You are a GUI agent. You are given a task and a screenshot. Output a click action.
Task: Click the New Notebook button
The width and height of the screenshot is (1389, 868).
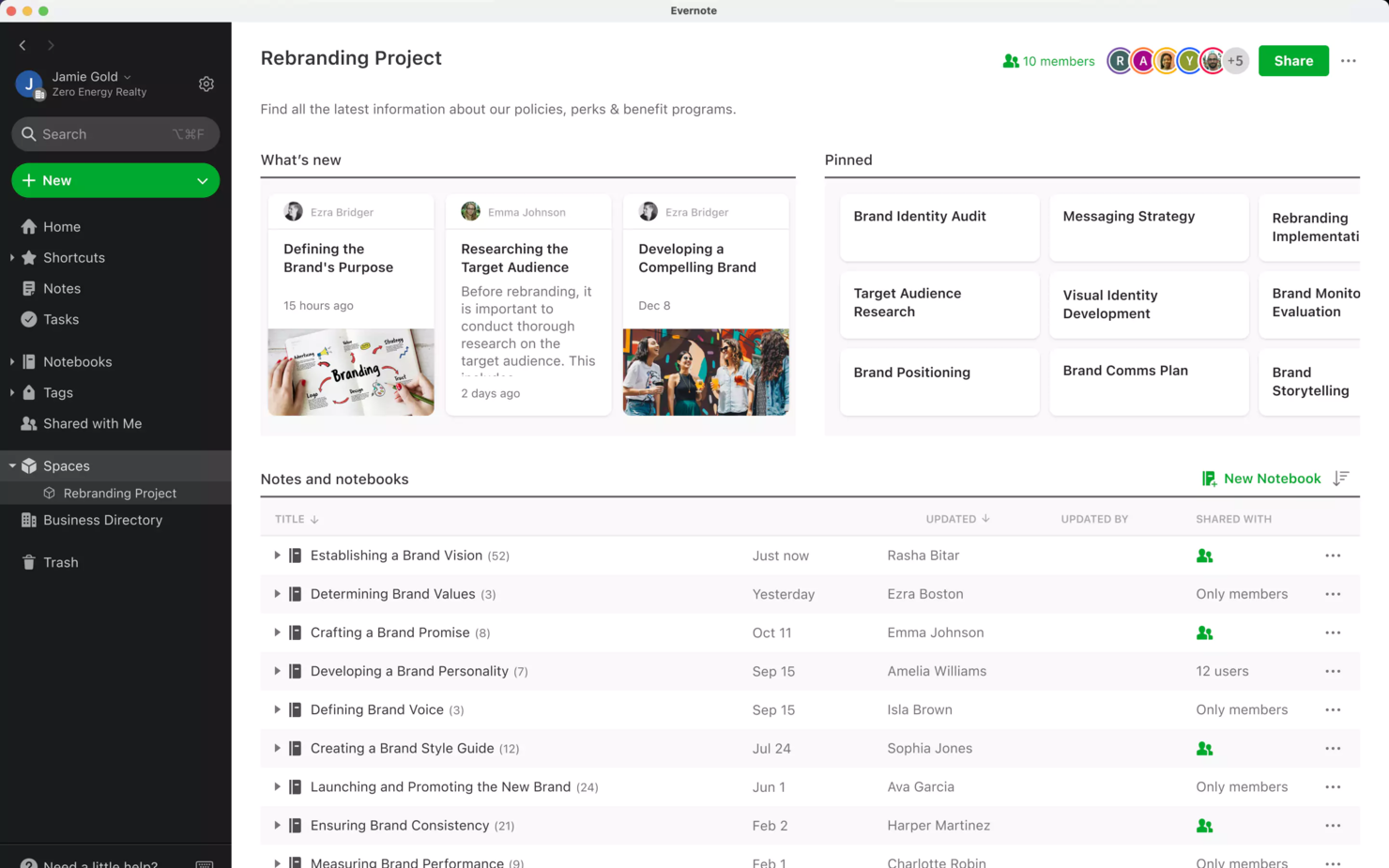pyautogui.click(x=1261, y=479)
